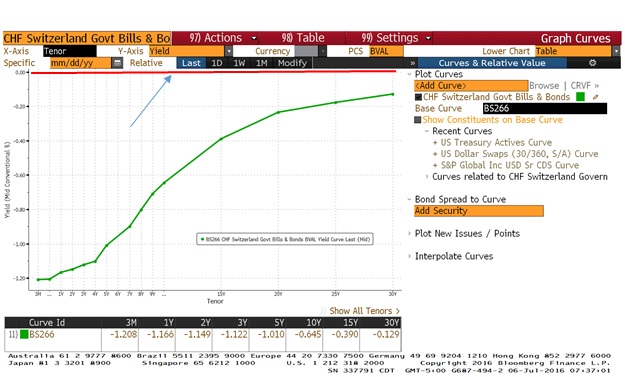Open the Lower Chart Table dropdown

(616, 51)
